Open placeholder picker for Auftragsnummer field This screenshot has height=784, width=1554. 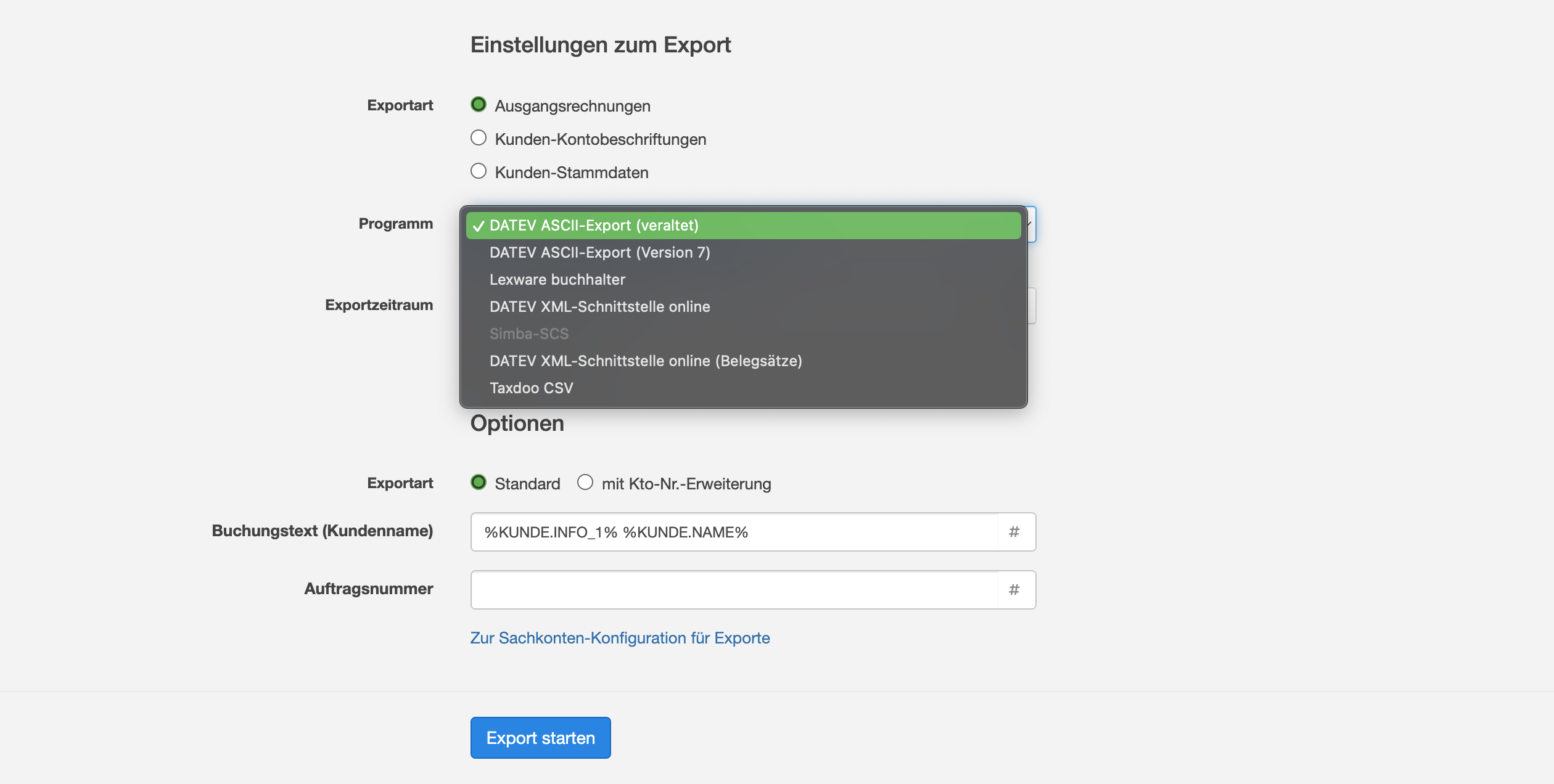coord(1016,590)
